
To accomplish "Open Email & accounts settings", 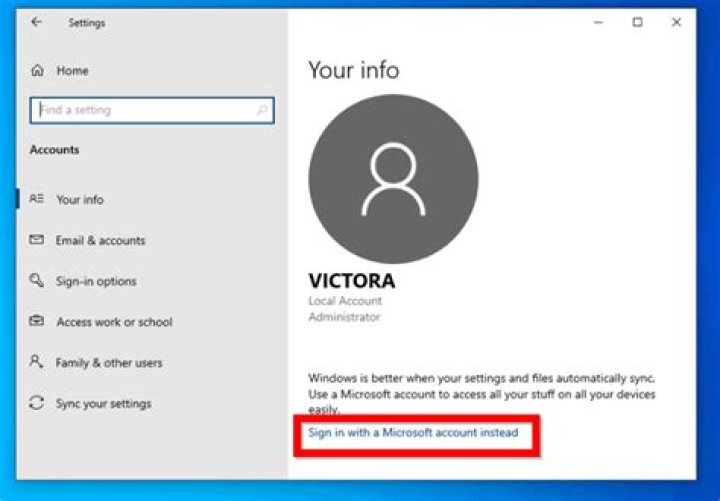I will (100, 240).
